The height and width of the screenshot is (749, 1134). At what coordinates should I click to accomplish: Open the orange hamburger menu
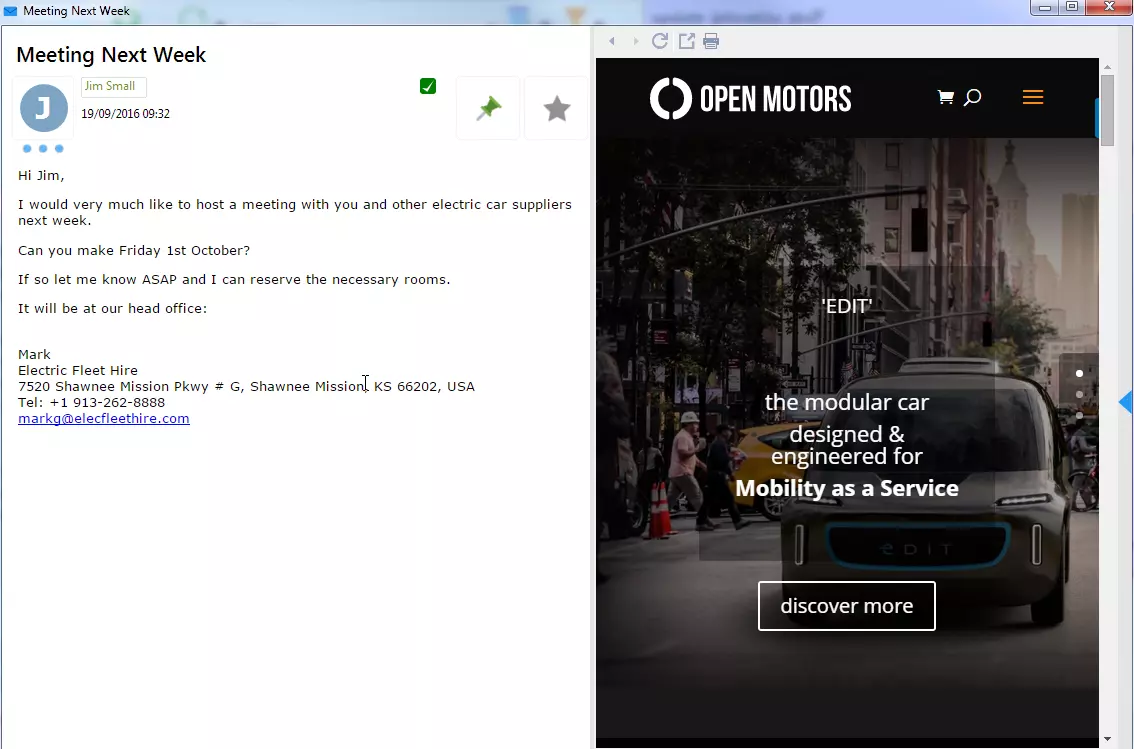click(x=1033, y=97)
